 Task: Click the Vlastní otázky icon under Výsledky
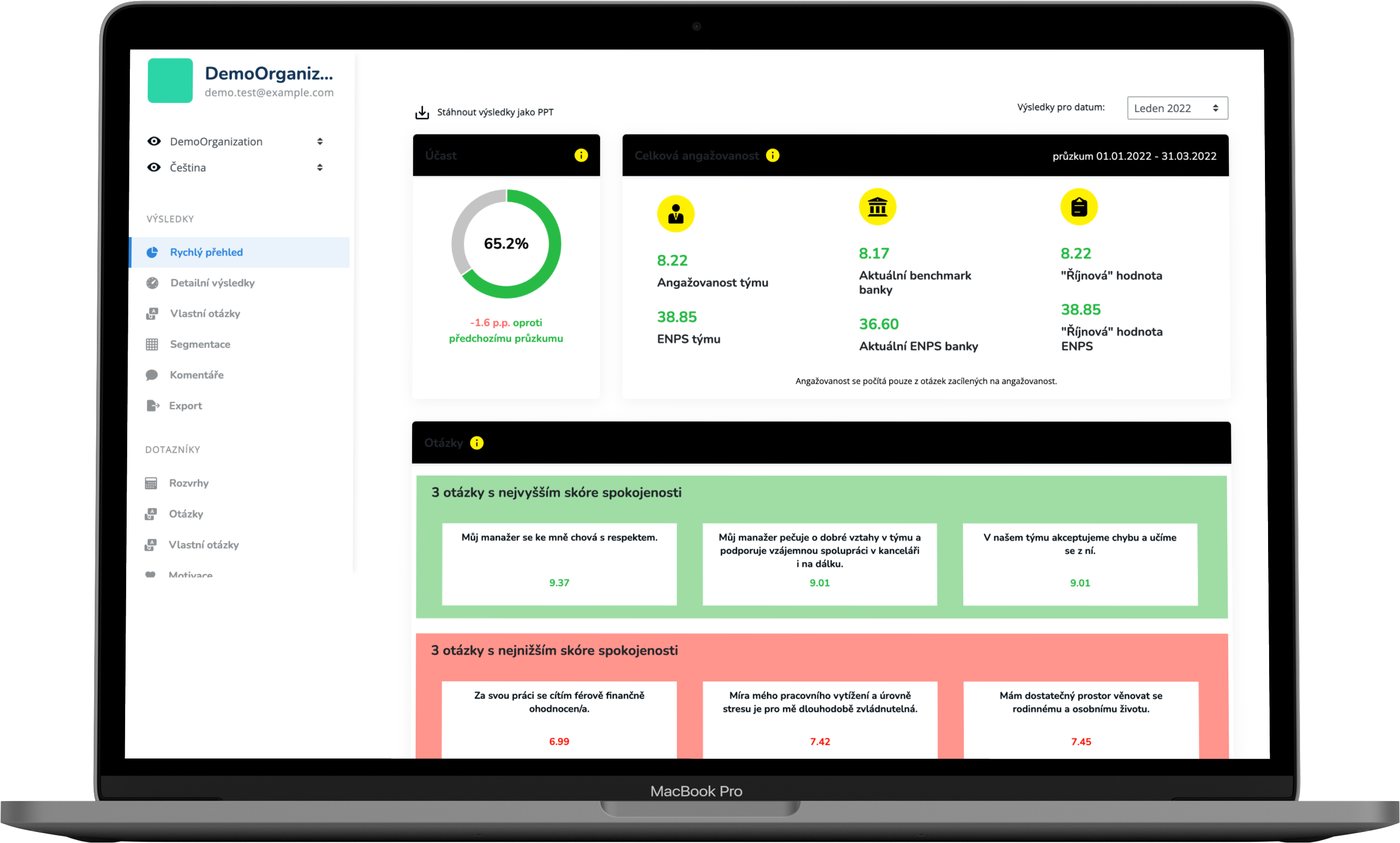(152, 313)
